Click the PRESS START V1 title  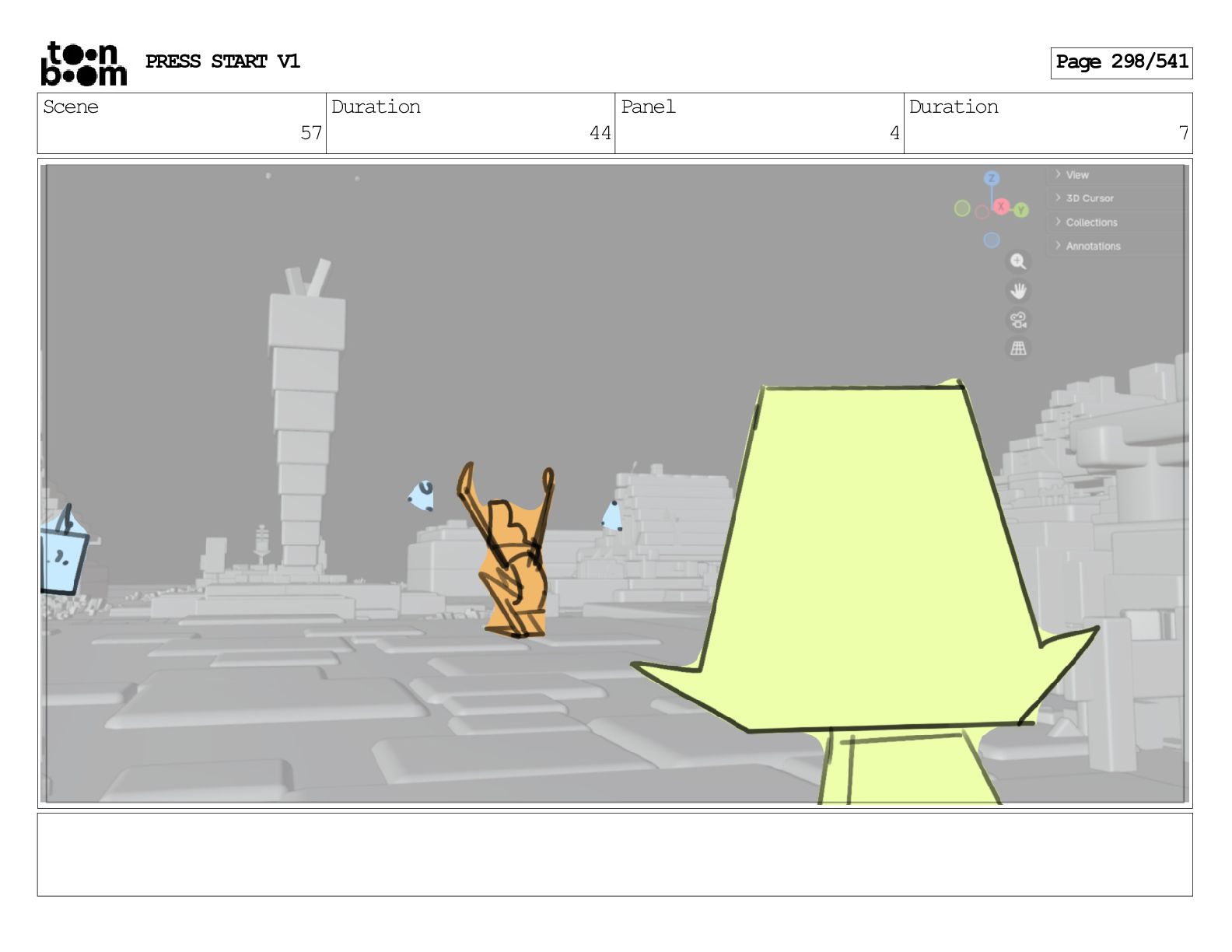(x=222, y=61)
